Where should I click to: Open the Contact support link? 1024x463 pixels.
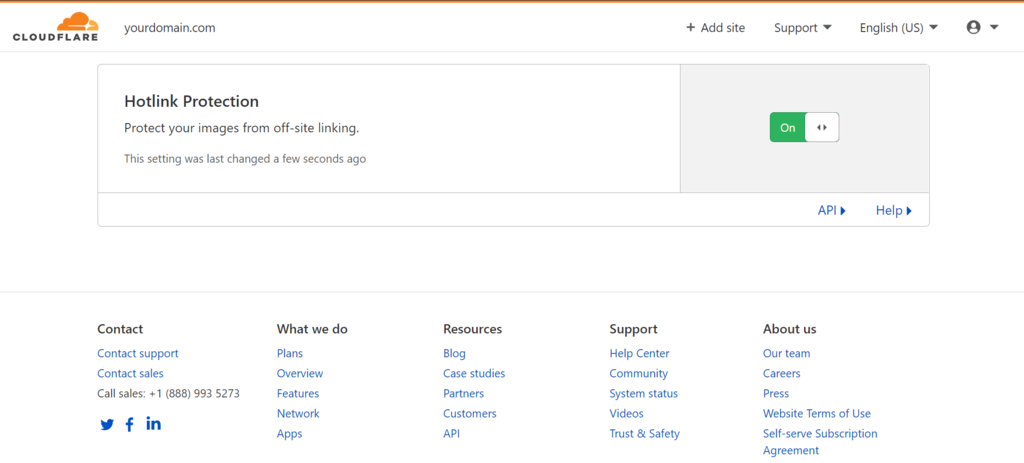click(138, 353)
